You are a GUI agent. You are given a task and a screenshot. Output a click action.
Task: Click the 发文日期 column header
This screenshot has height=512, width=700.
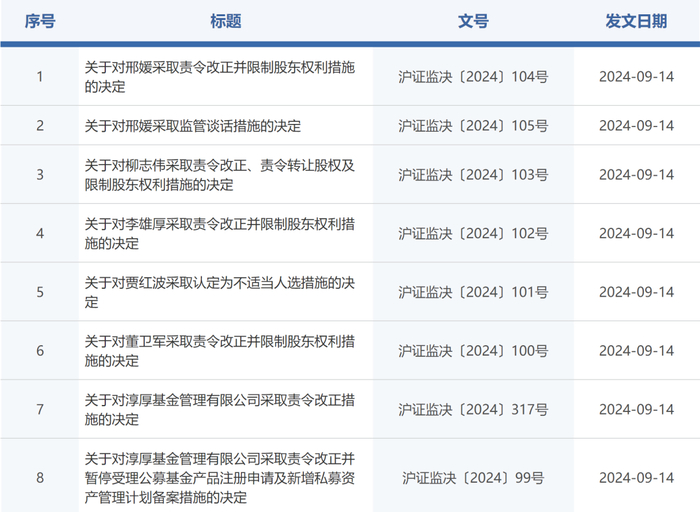click(636, 21)
